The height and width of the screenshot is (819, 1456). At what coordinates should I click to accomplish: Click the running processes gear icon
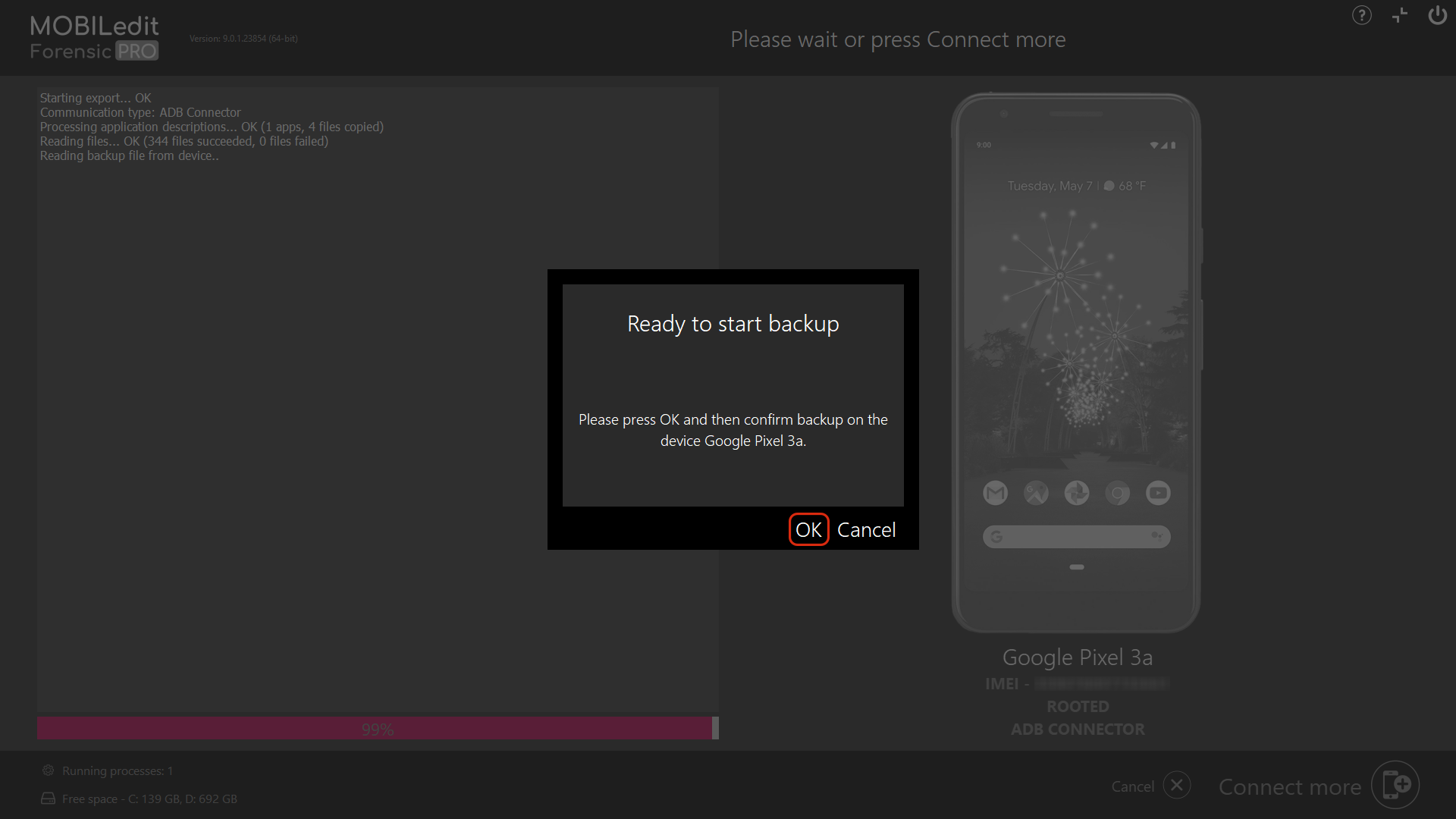pyautogui.click(x=48, y=770)
